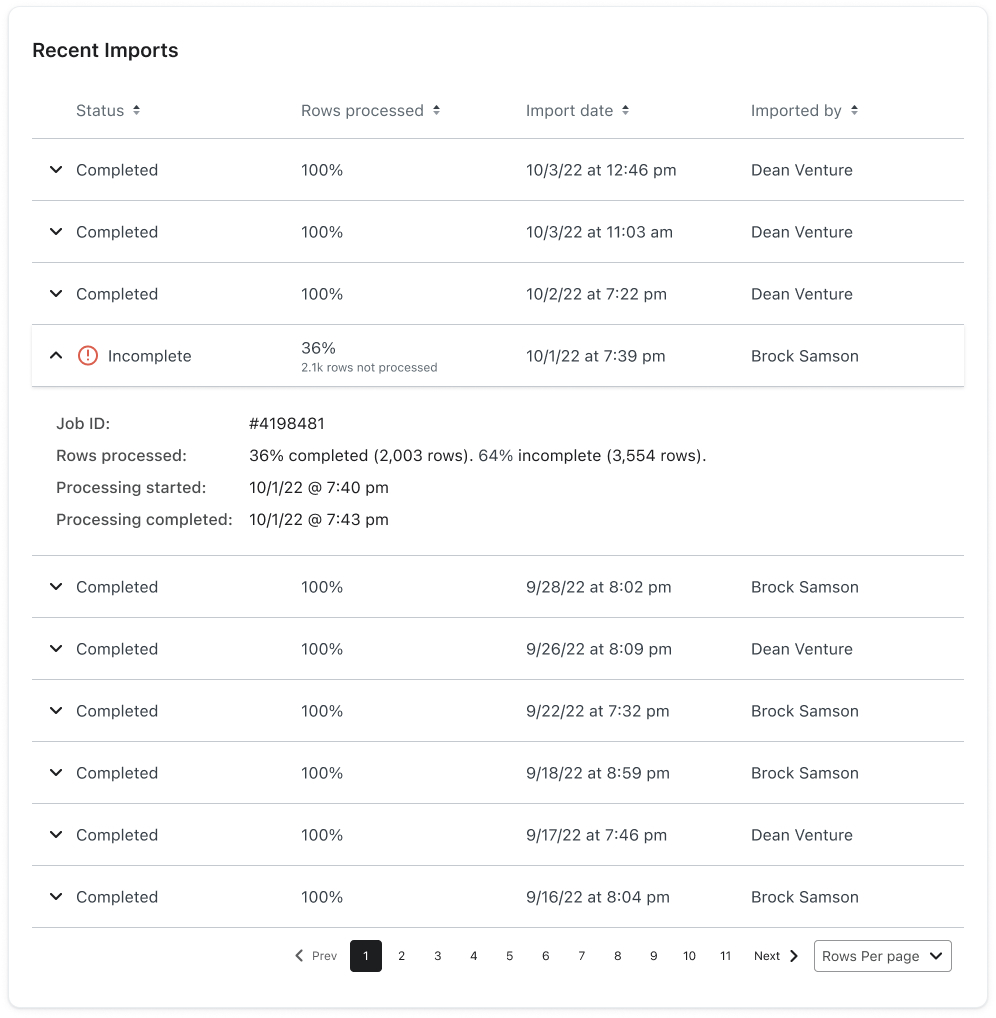The image size is (996, 1018).
Task: Expand the 9/22/22 7:32 pm import row
Action: click(x=56, y=711)
